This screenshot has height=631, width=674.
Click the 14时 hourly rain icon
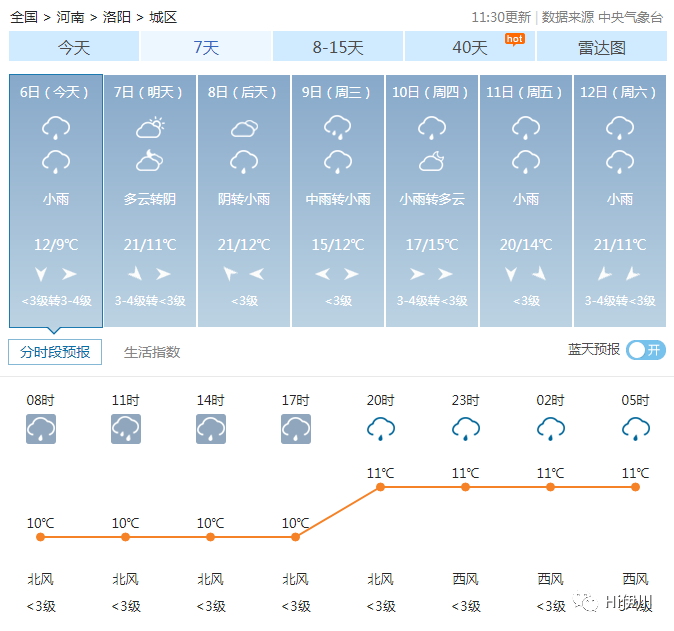pos(211,429)
